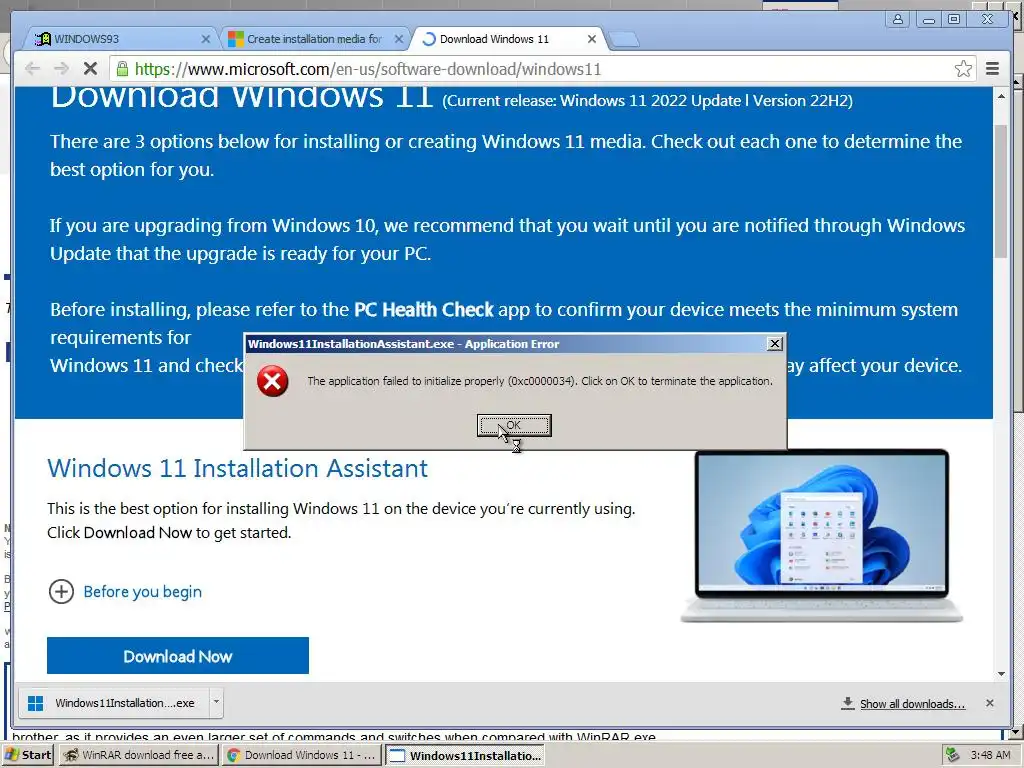Viewport: 1024px width, 768px height.
Task: Switch to WinRAR download taskbar window
Action: click(x=138, y=755)
